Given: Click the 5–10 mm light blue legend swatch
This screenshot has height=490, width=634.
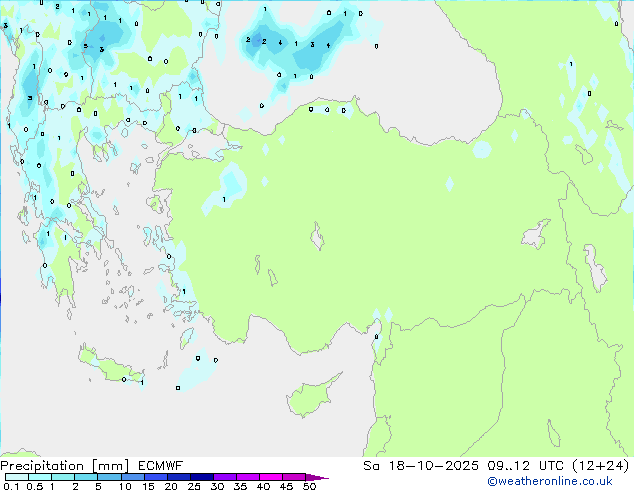Looking at the screenshot, I should pyautogui.click(x=109, y=477).
